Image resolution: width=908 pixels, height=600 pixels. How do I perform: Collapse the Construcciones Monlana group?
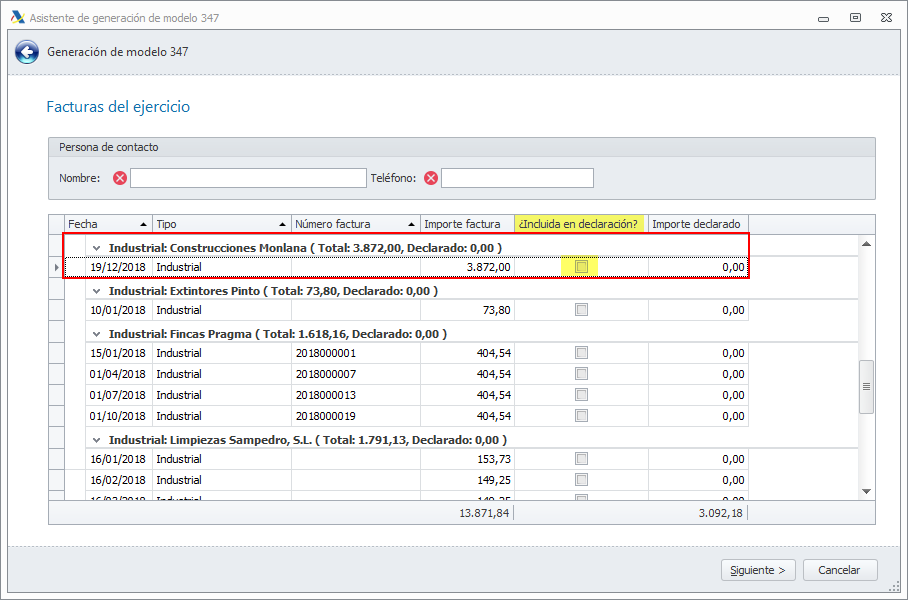tap(97, 248)
